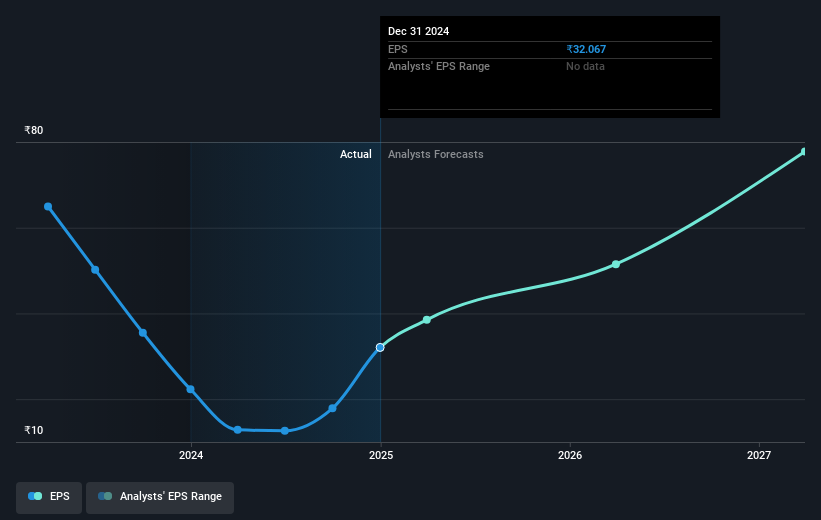Click the ₹32.067 EPS value in tooltip
The image size is (821, 520).
[x=586, y=49]
